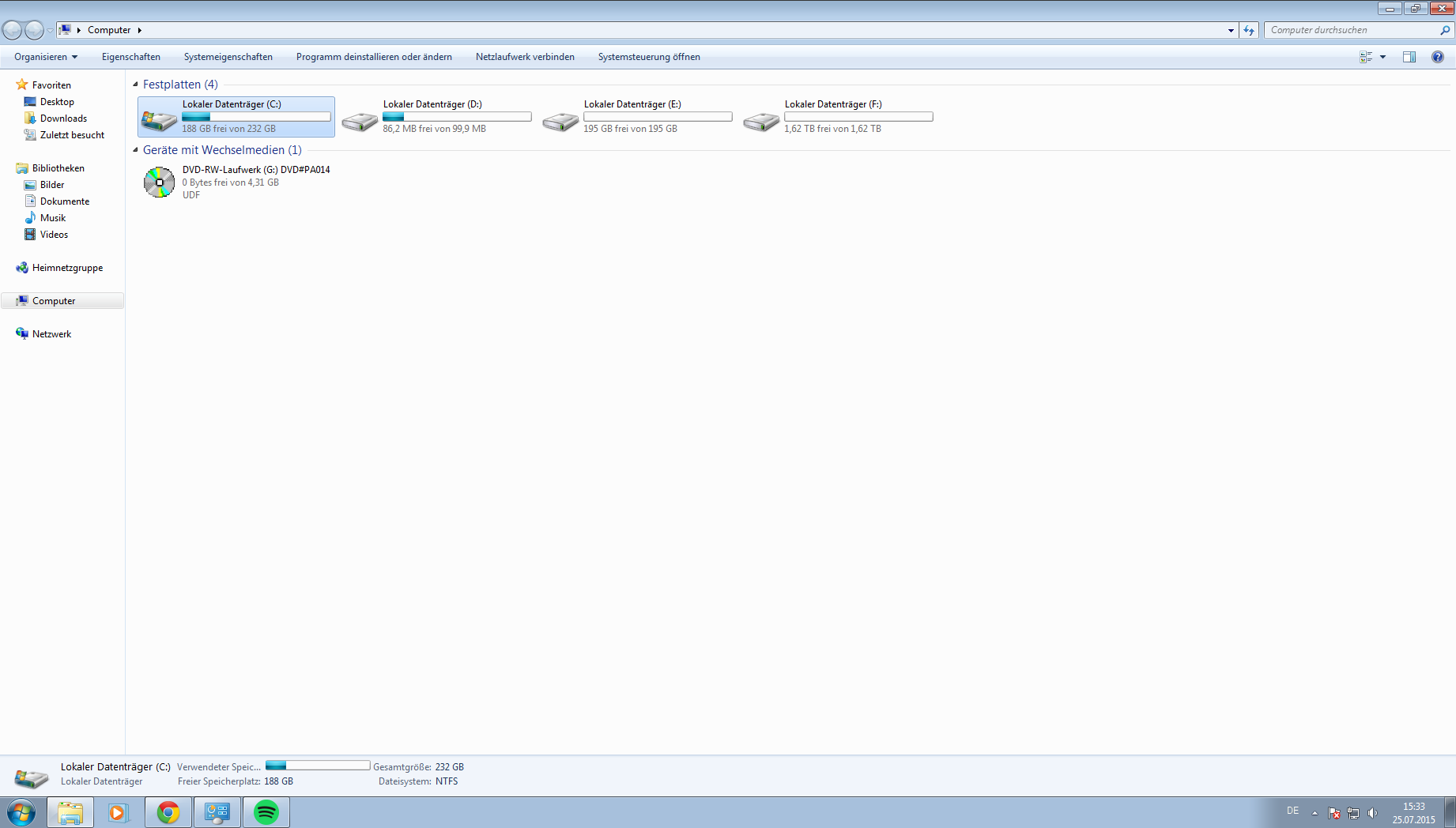Collapse the Festplatten (4) group
Viewport: 1456px width, 828px height.
click(135, 84)
